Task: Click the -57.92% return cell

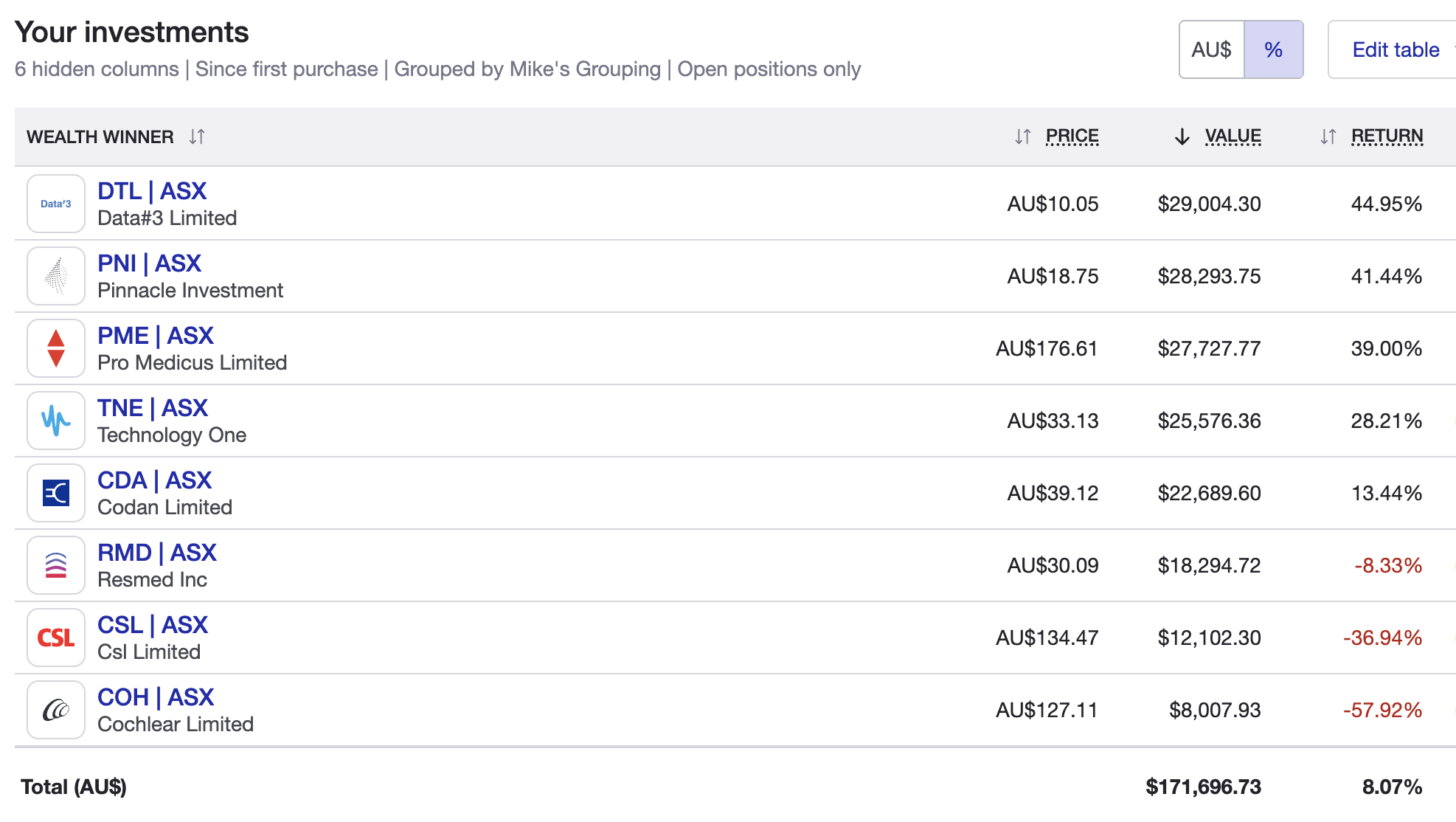Action: [1383, 710]
